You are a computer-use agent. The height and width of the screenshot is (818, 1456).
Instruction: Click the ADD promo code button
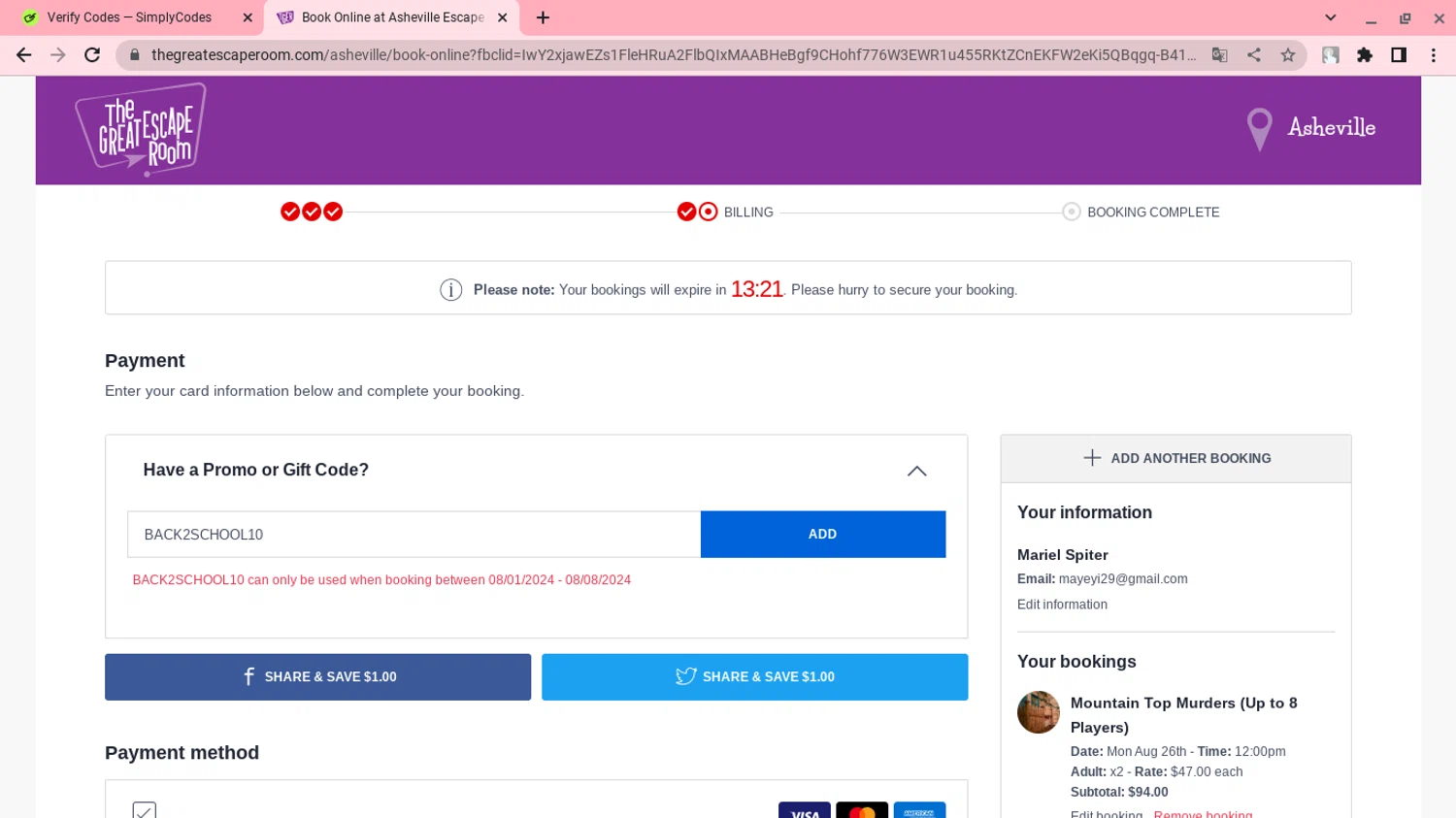(822, 534)
